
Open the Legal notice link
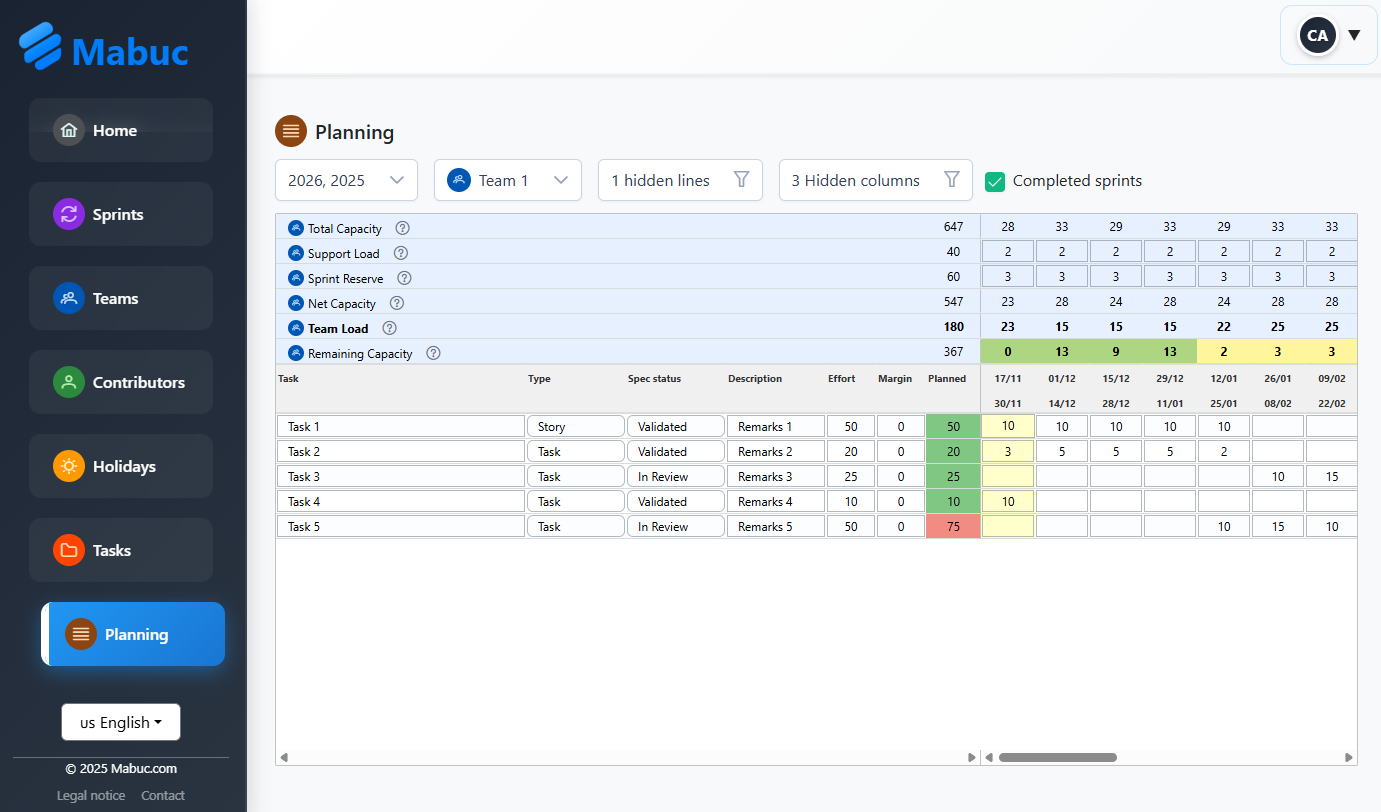pos(91,796)
